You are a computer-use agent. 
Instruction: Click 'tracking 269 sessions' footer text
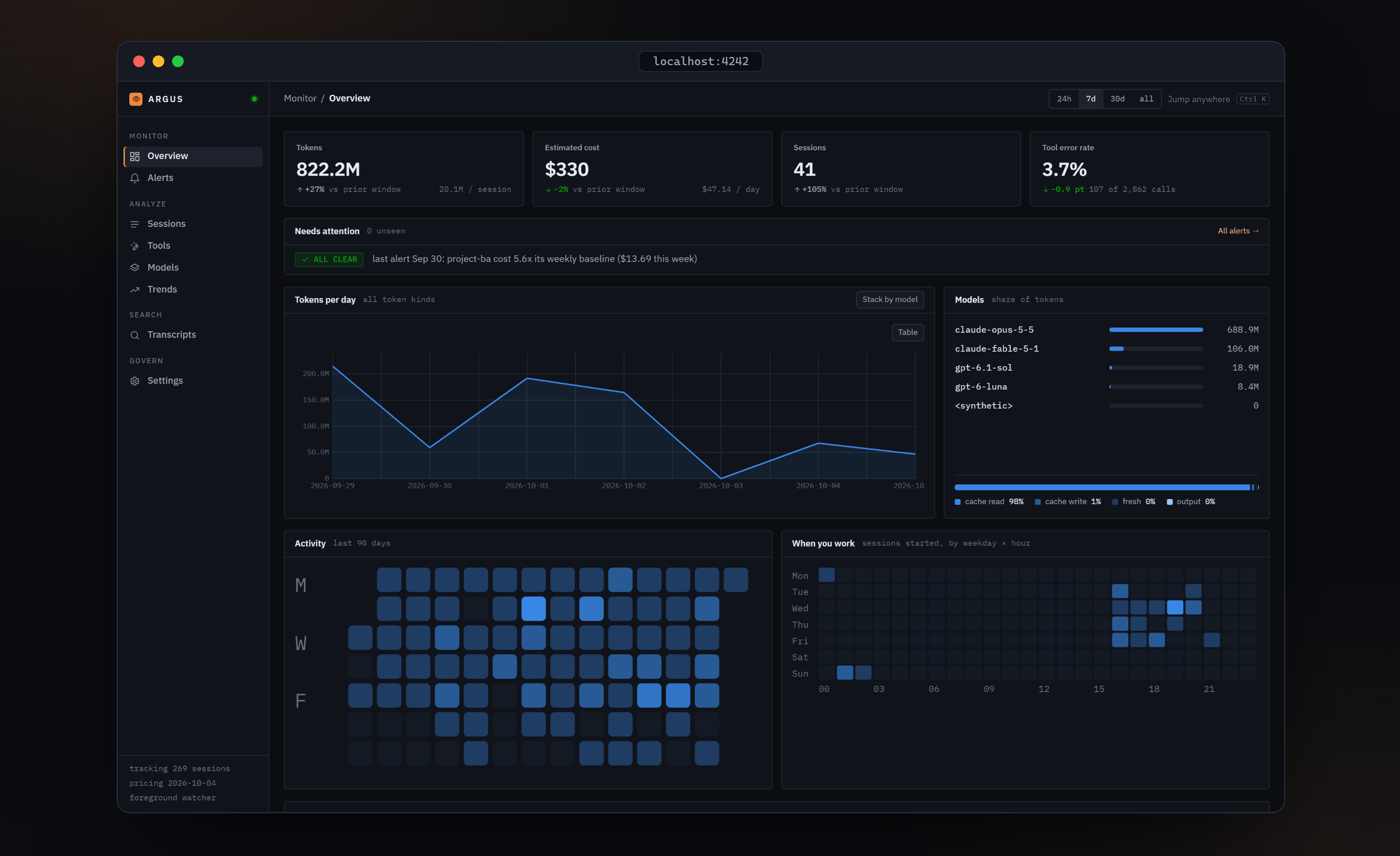[179, 768]
